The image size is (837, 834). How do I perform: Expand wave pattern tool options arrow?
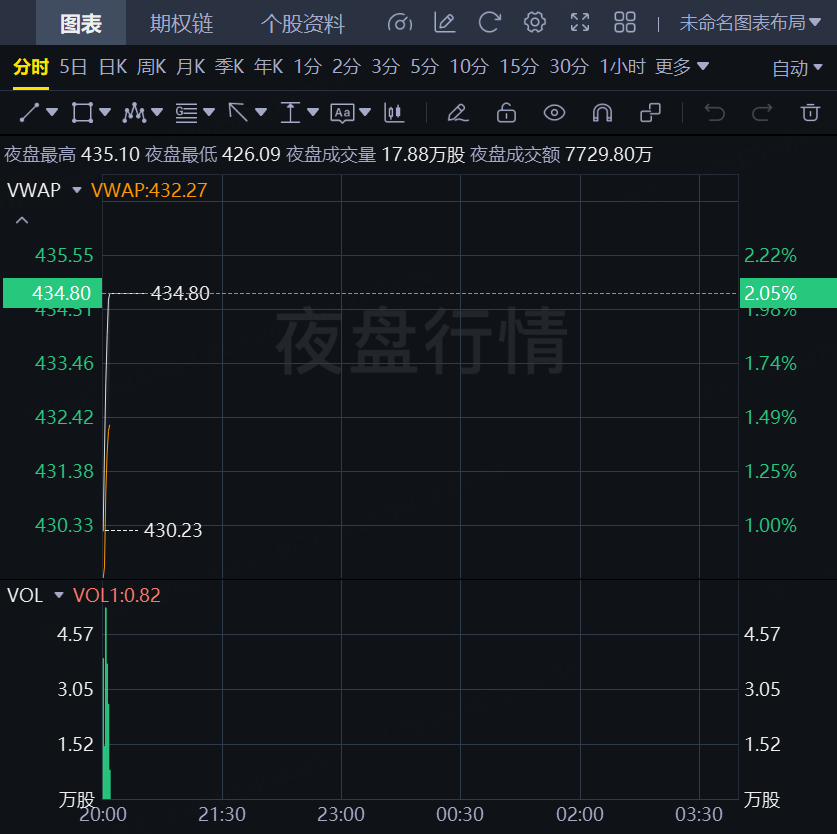coord(157,113)
